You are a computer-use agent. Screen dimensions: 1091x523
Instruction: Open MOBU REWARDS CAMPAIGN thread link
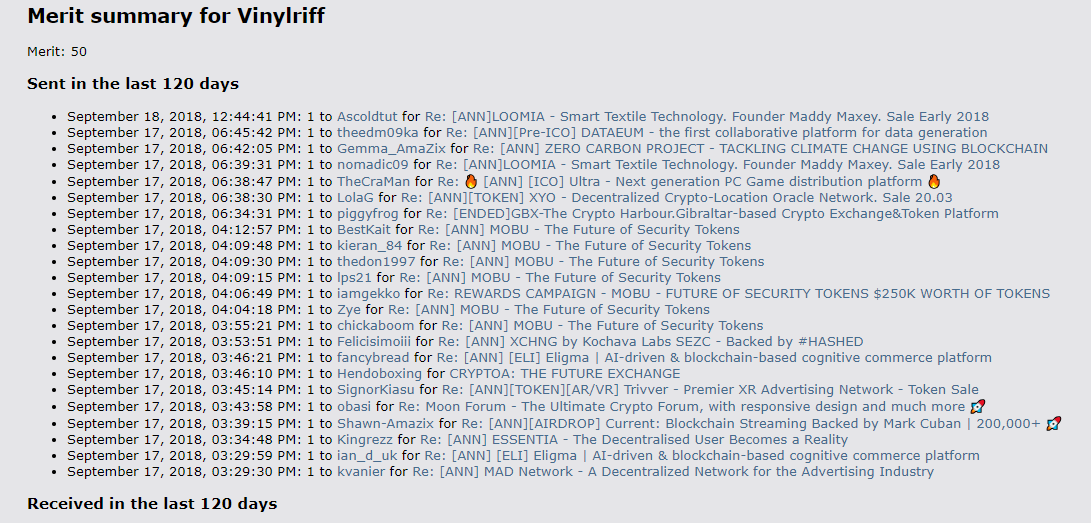[x=739, y=293]
